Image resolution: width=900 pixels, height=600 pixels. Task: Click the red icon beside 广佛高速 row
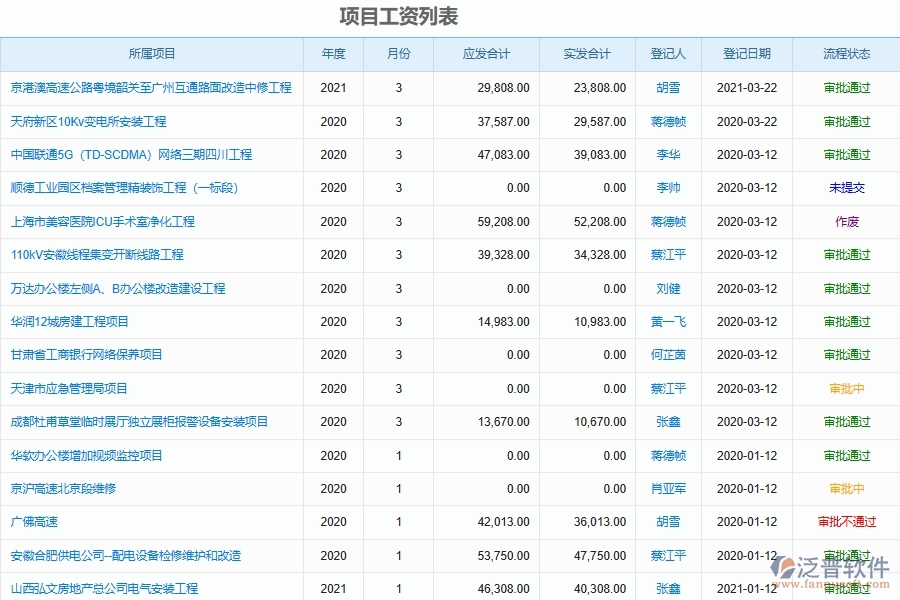[x=10, y=522]
